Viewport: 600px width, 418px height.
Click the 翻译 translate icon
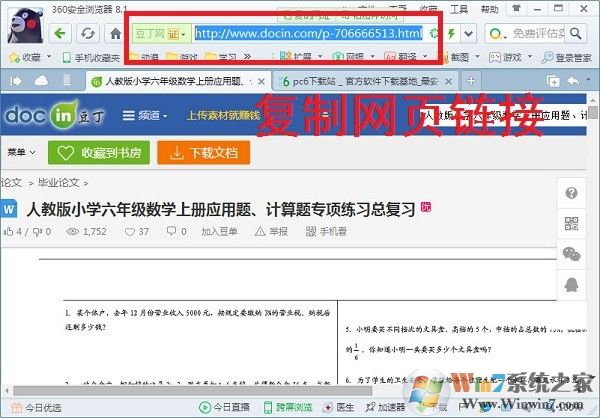[x=390, y=57]
